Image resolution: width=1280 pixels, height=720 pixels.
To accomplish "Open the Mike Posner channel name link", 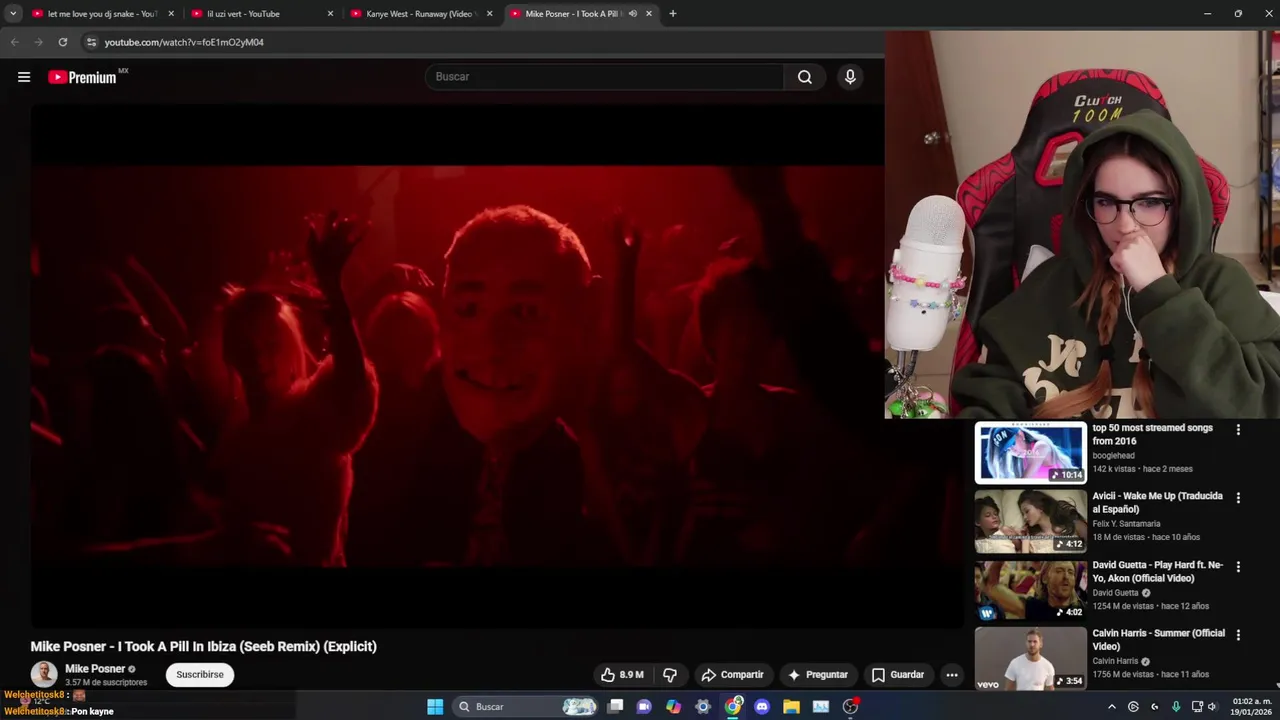I will point(95,669).
